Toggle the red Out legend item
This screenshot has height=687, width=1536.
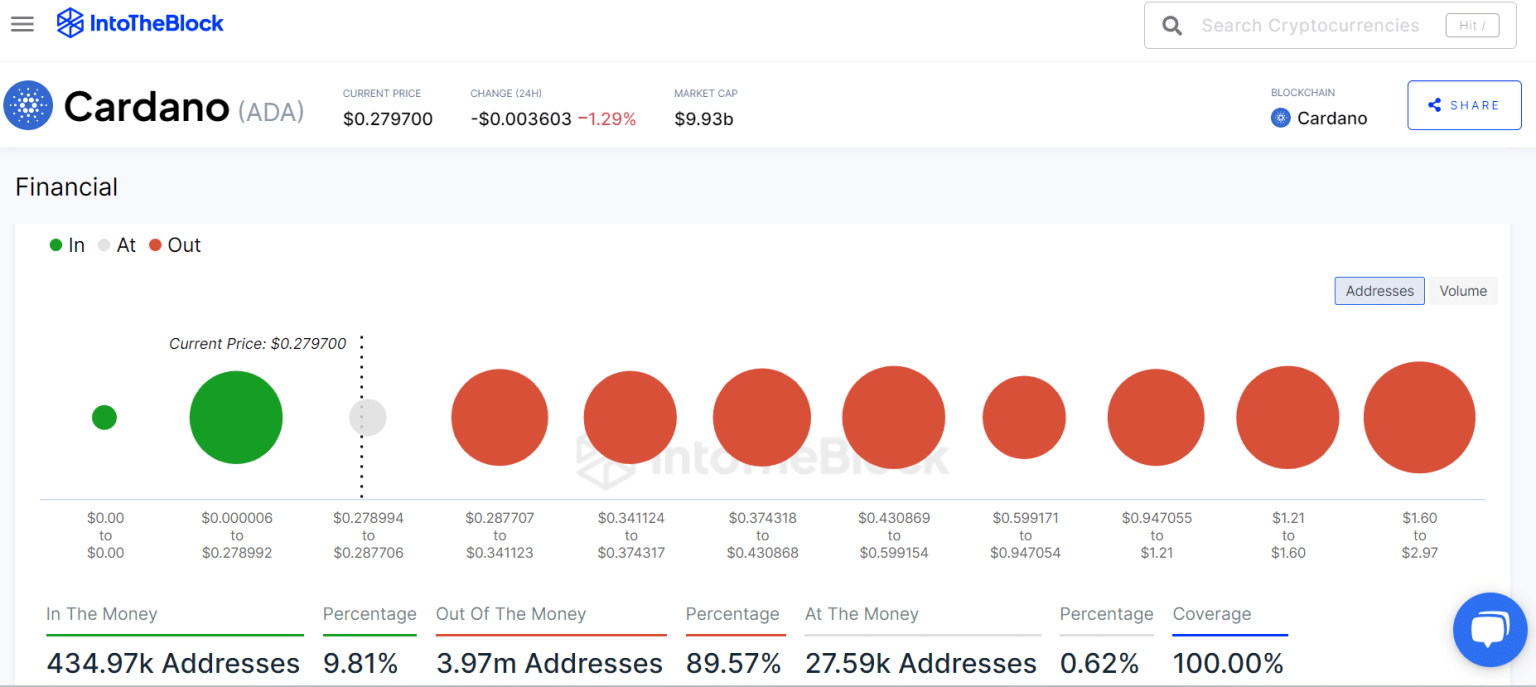(x=175, y=245)
